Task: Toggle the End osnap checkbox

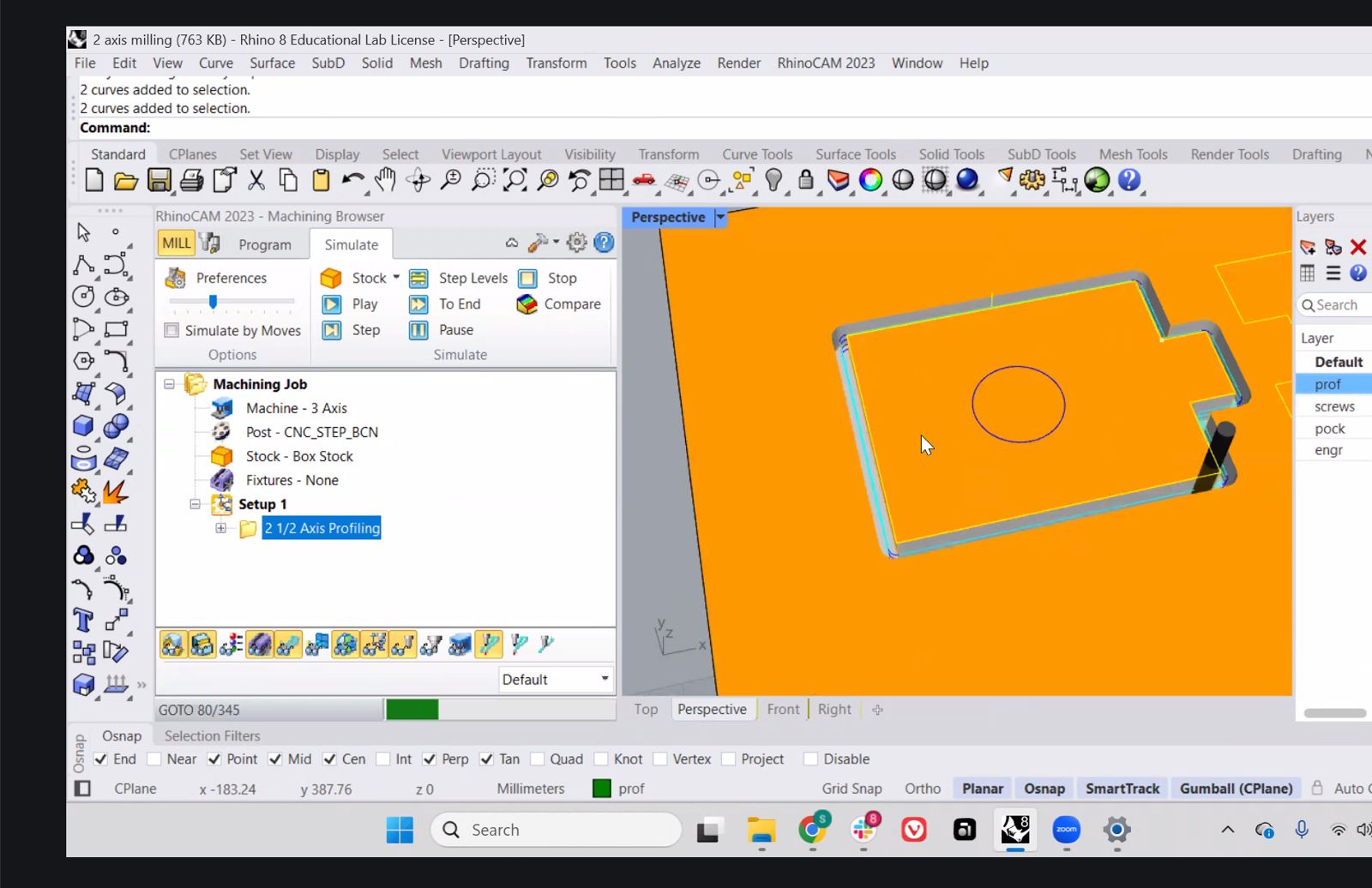Action: click(x=101, y=759)
